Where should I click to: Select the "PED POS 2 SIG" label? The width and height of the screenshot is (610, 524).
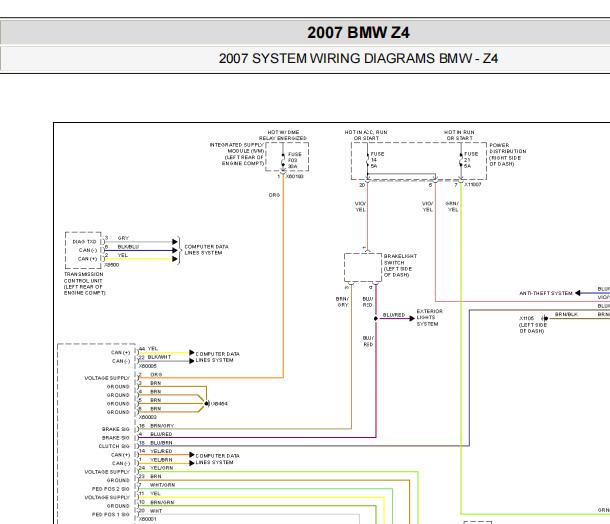pyautogui.click(x=110, y=489)
